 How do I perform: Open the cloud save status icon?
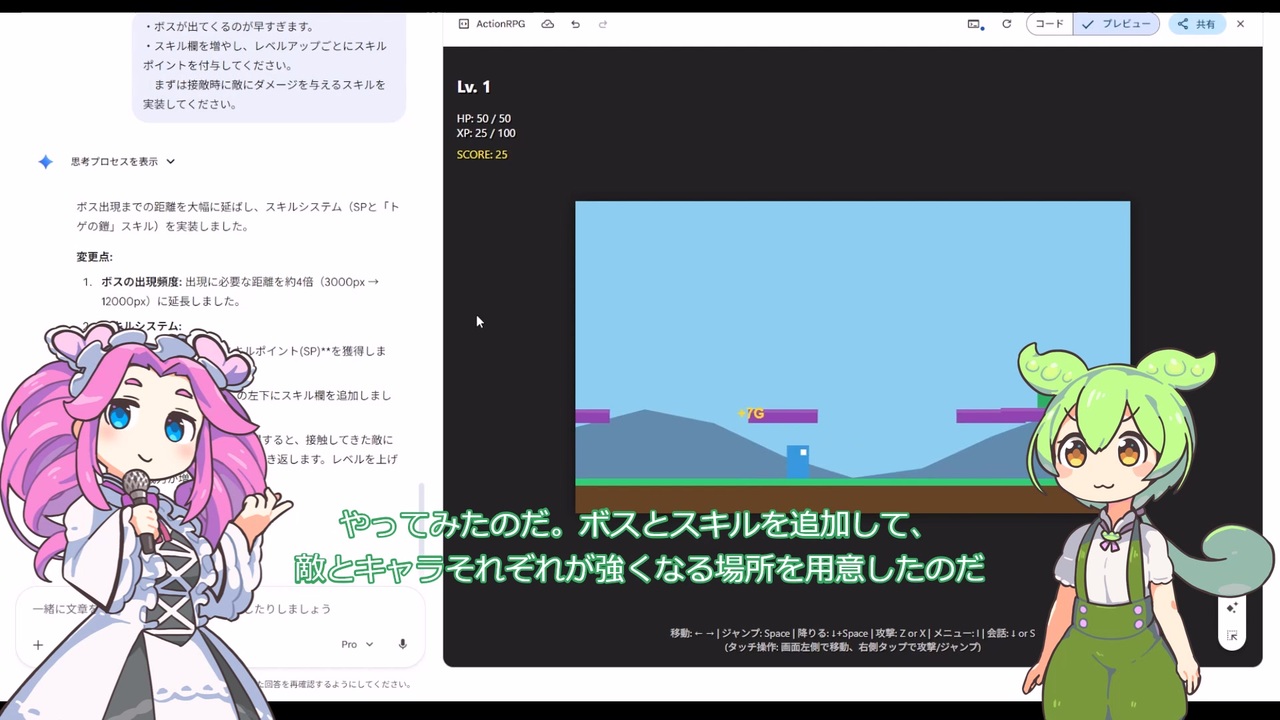[x=547, y=24]
